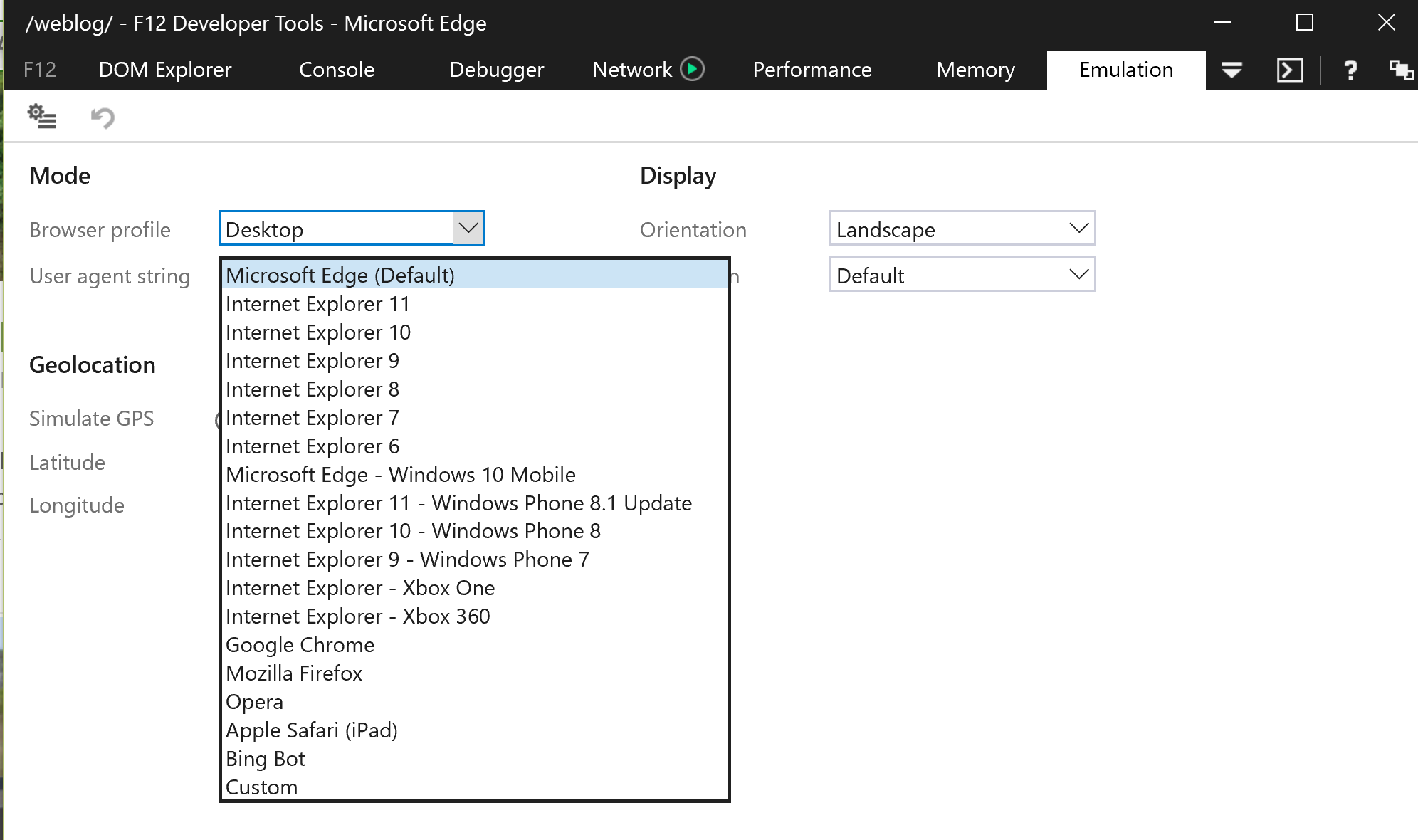Expand the Display resolution dropdown
The width and height of the screenshot is (1418, 840).
tap(1080, 276)
